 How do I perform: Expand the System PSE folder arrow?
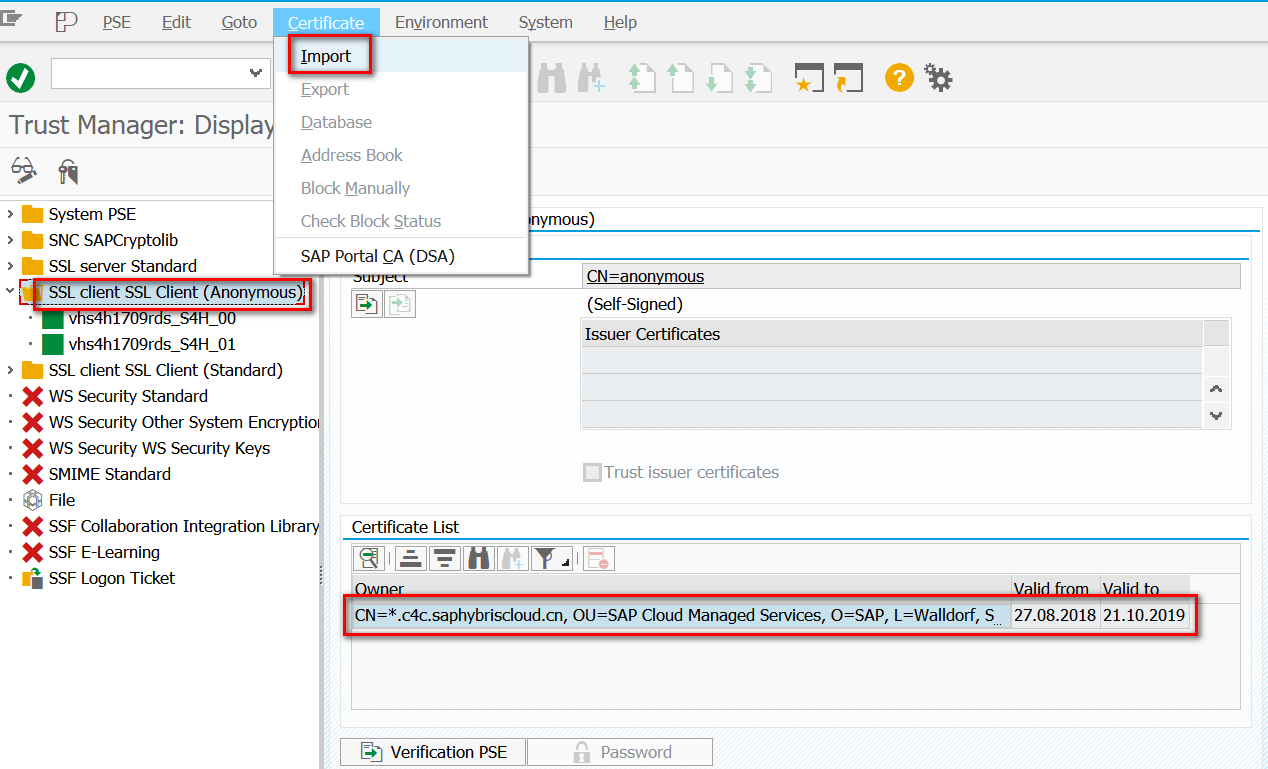click(x=10, y=214)
